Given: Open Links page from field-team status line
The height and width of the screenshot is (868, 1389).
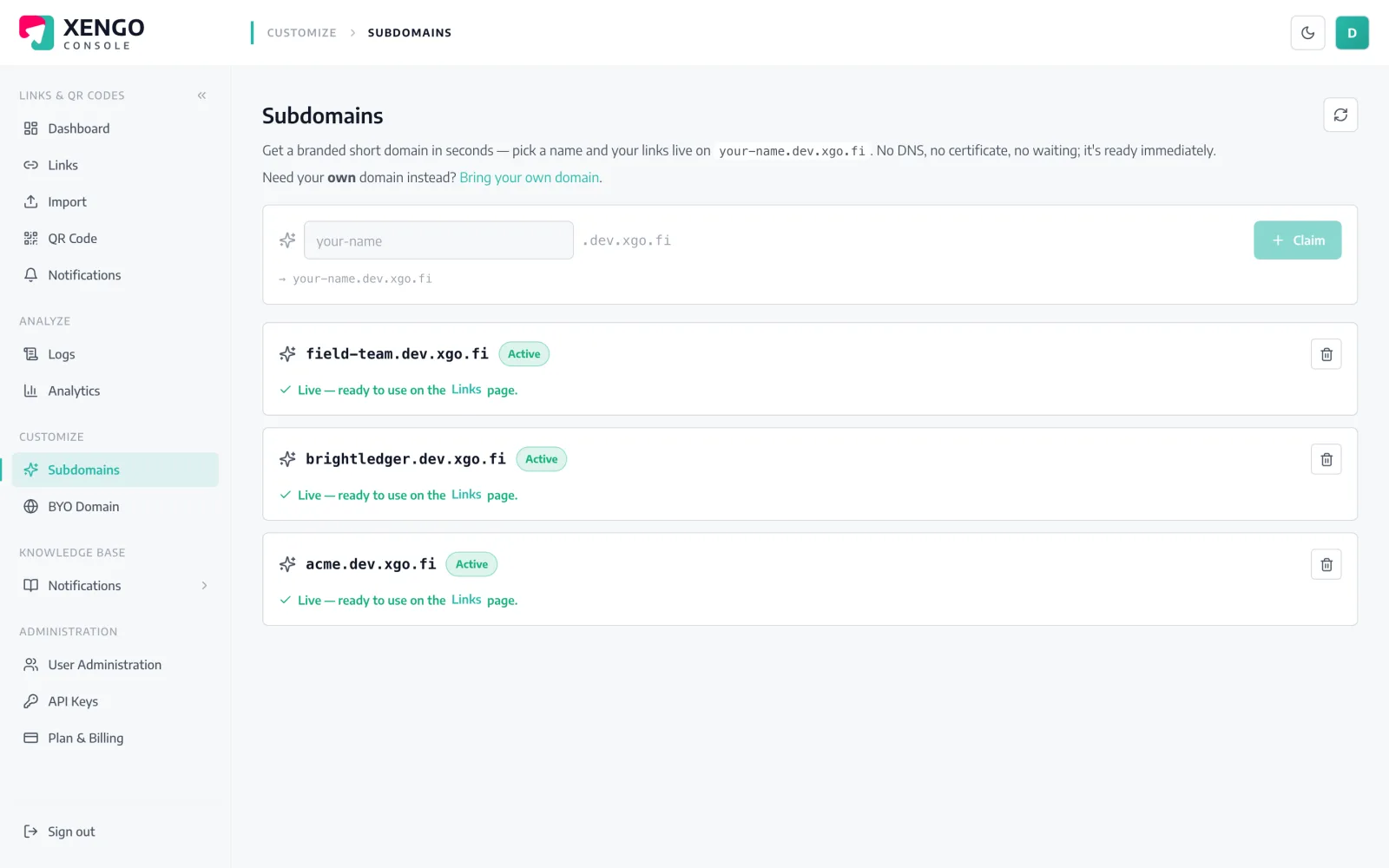Looking at the screenshot, I should (466, 390).
